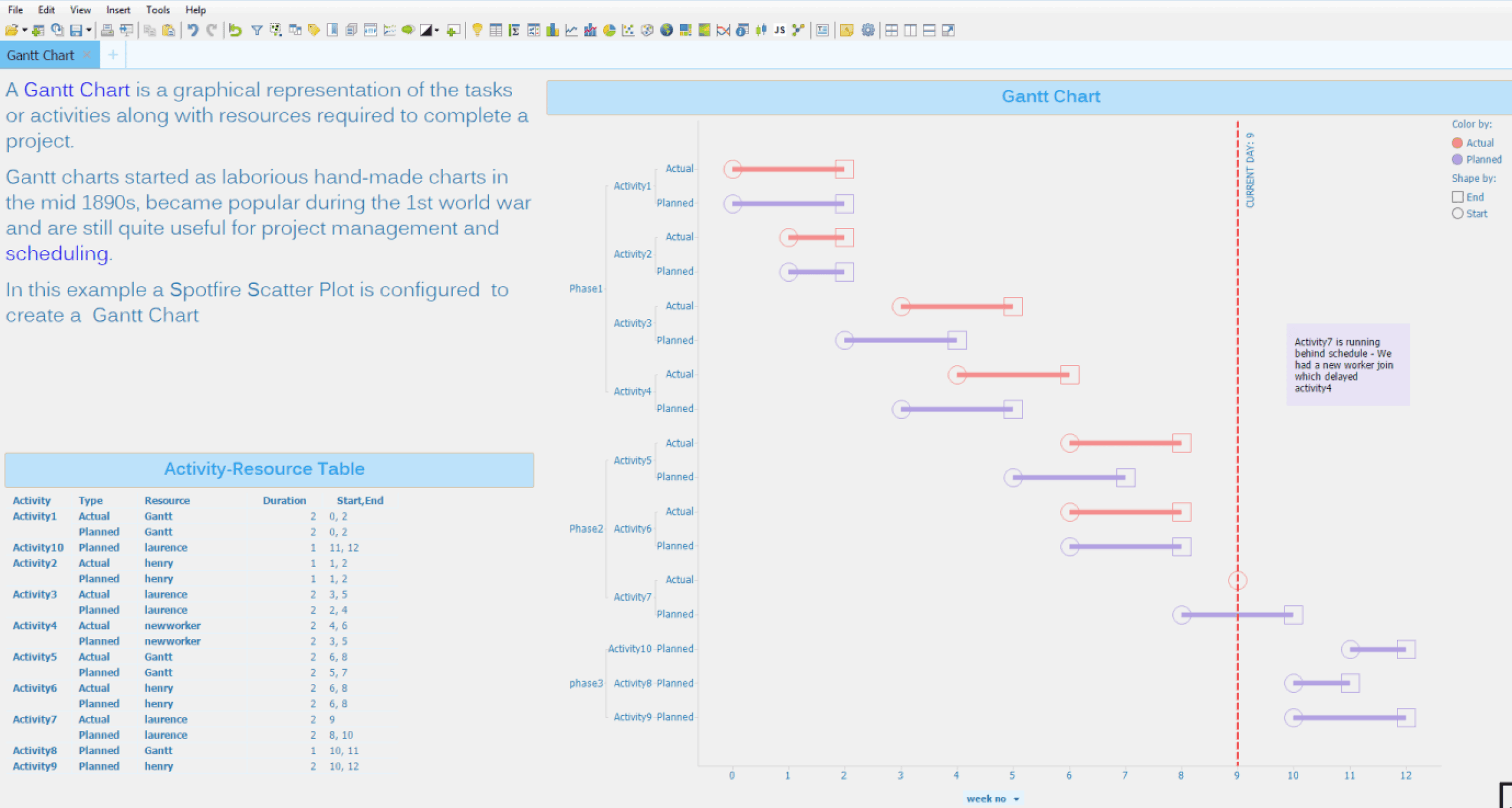Add a pie chart visualization
The width and height of the screenshot is (1512, 808).
pos(608,30)
